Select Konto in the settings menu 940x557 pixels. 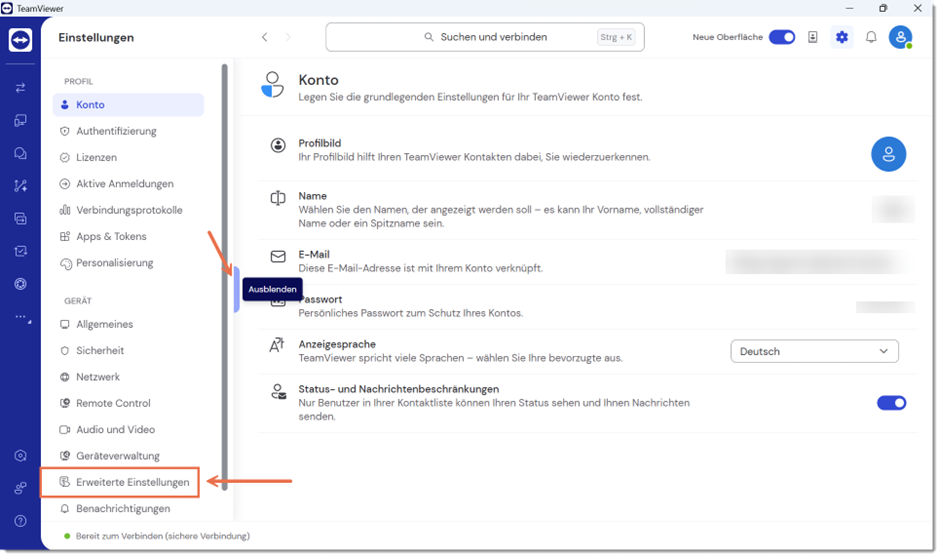[x=128, y=105]
